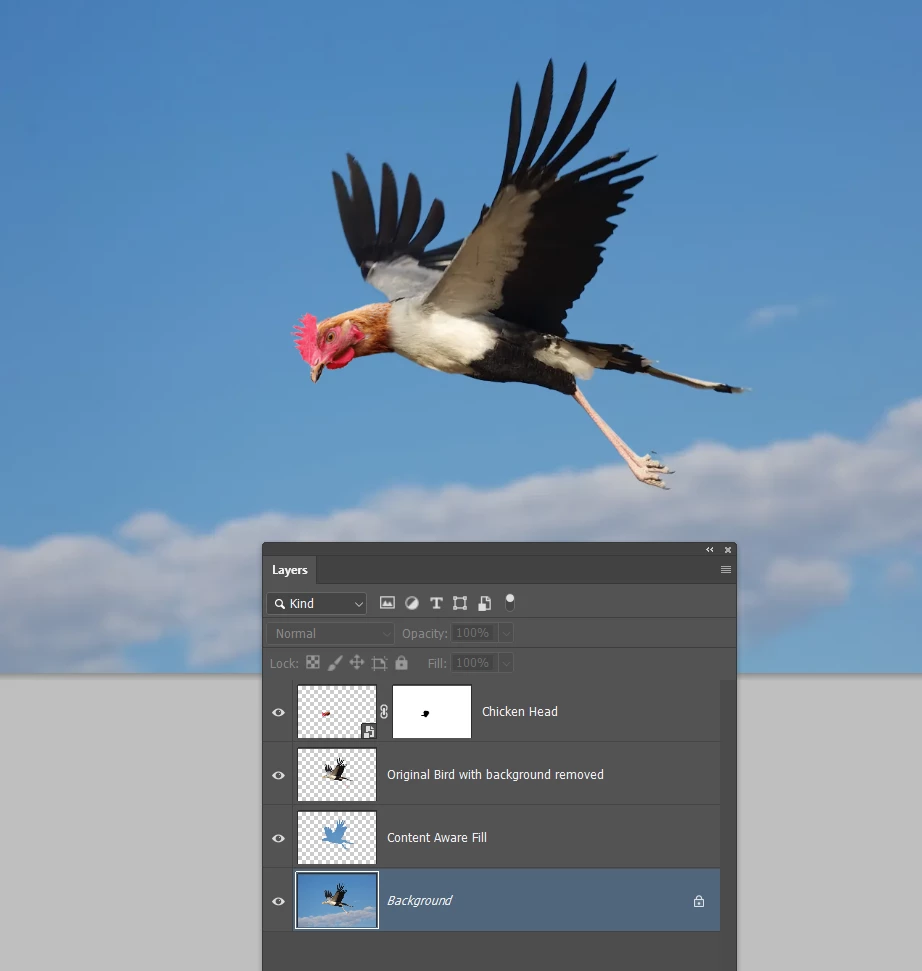Collapse the Layers panel with double arrows
Screen dimensions: 922x971
coord(710,550)
